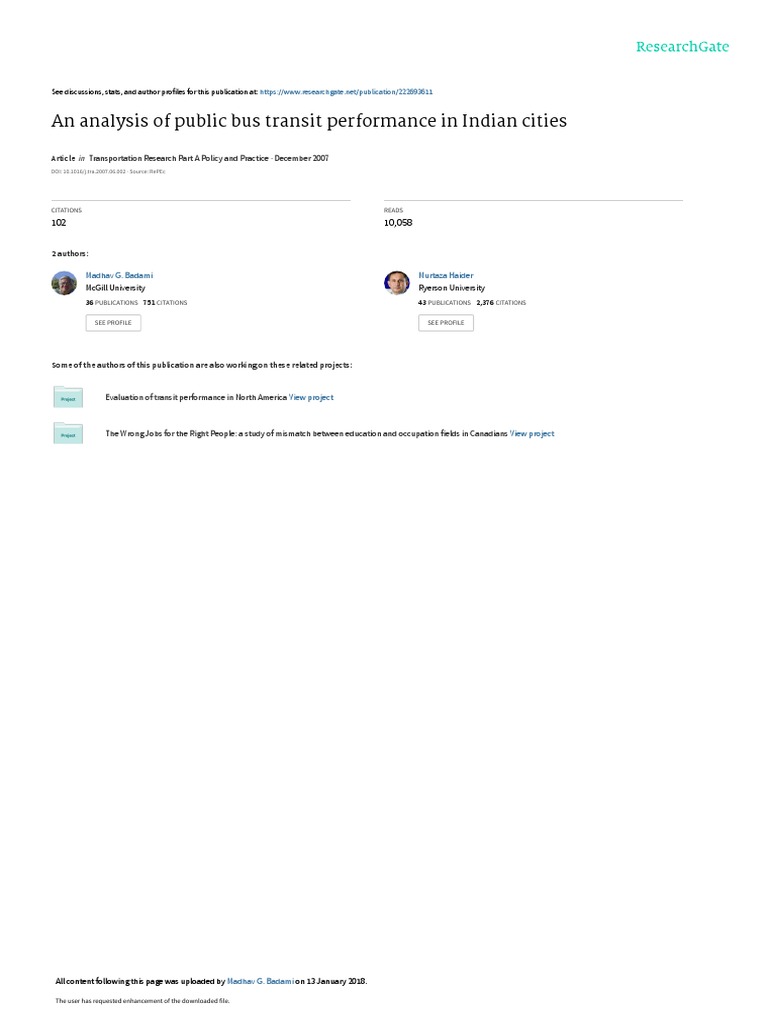Viewport: 768px width, 1024px height.
Task: Click Madhav G. Badami's profile photo
Action: point(64,283)
